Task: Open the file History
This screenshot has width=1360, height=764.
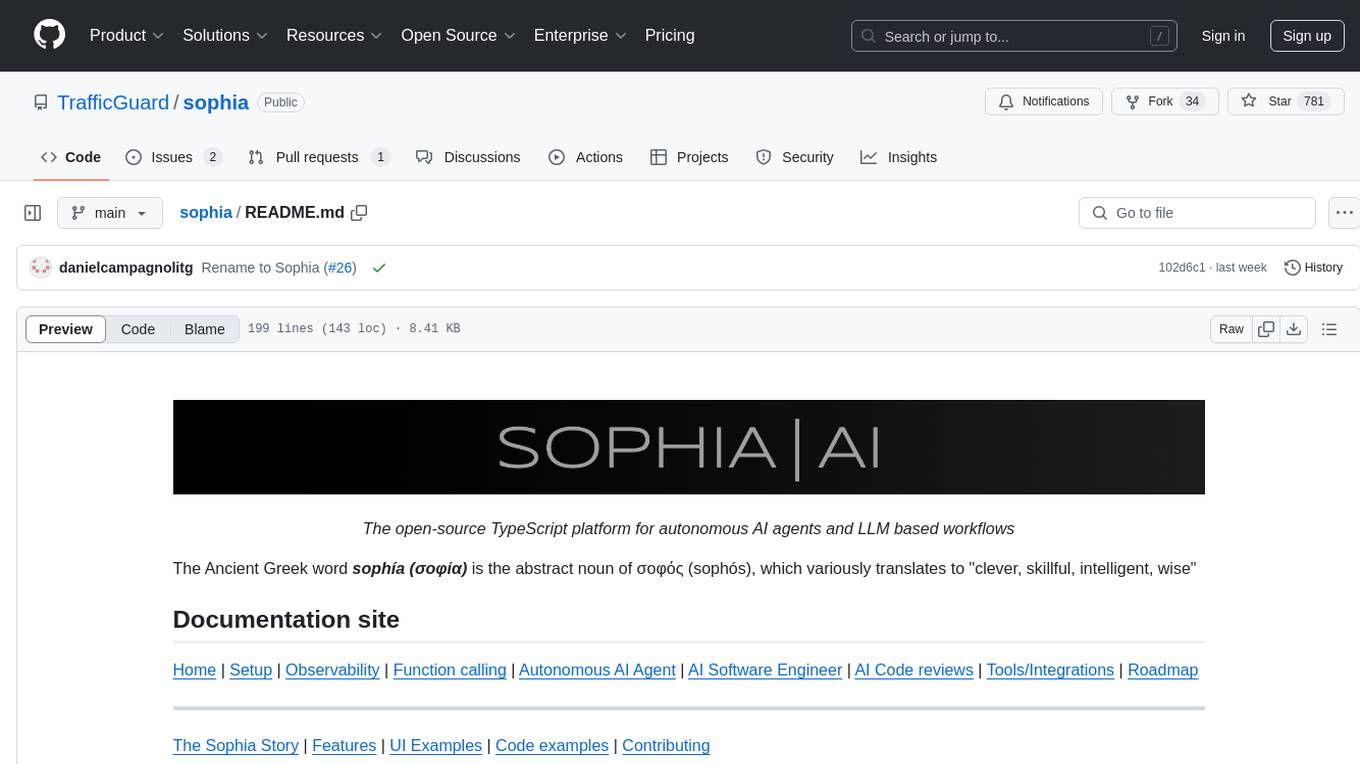Action: point(1313,268)
